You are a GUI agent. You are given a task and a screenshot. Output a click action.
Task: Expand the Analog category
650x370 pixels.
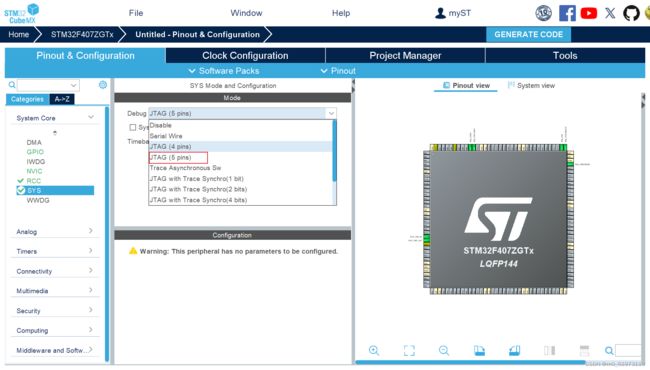tap(91, 231)
